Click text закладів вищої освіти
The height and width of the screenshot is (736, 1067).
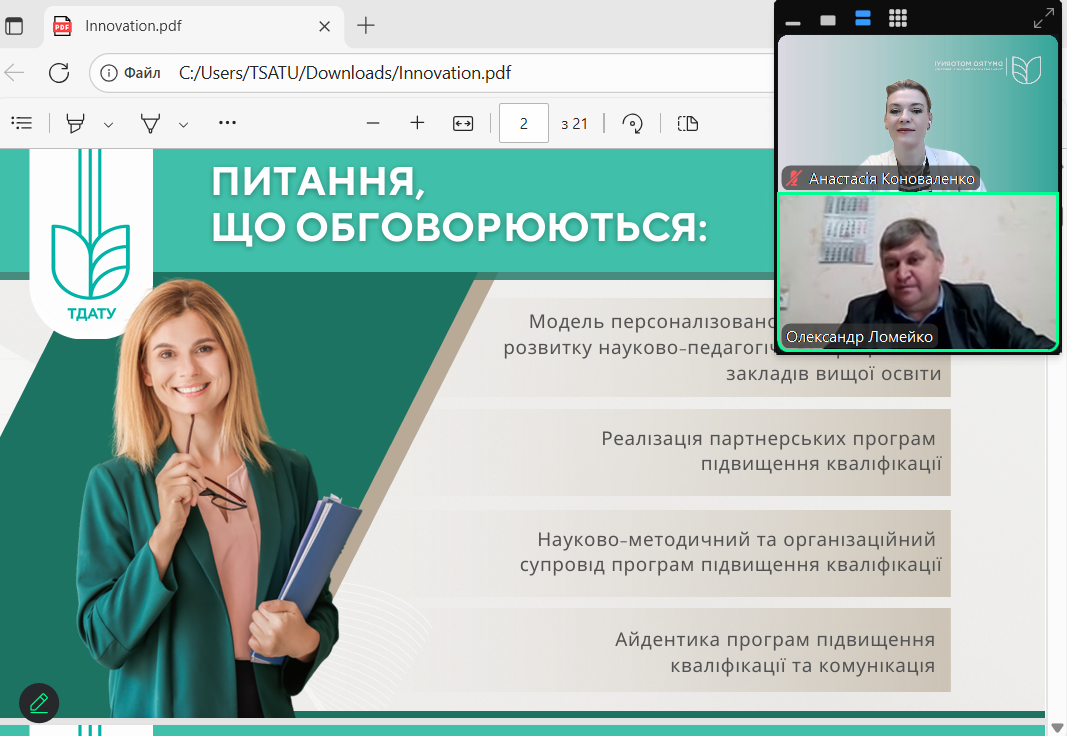(x=834, y=373)
